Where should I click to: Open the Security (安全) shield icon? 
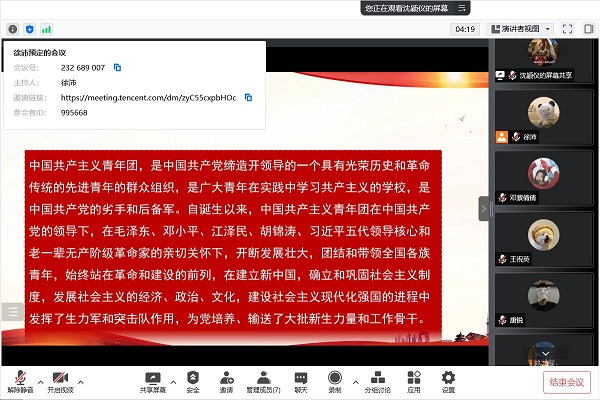(193, 379)
